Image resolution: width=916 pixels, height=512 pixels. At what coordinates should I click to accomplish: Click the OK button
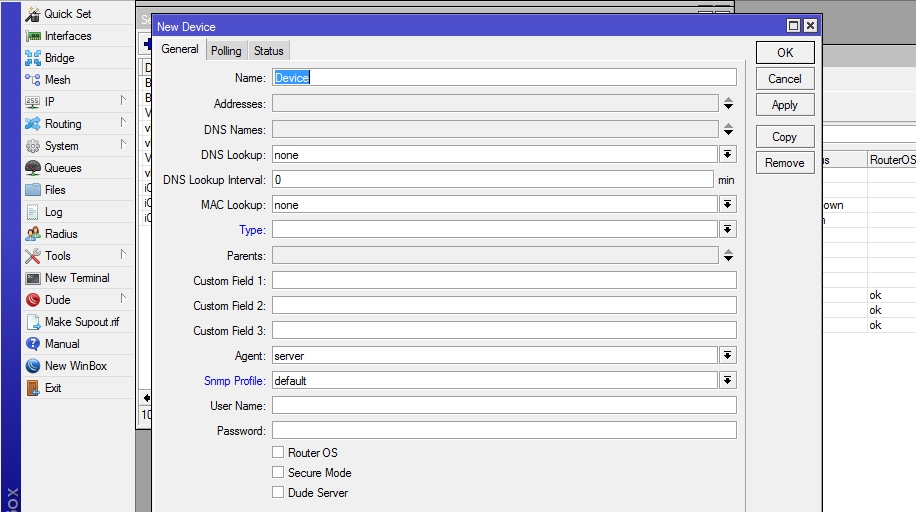(785, 53)
